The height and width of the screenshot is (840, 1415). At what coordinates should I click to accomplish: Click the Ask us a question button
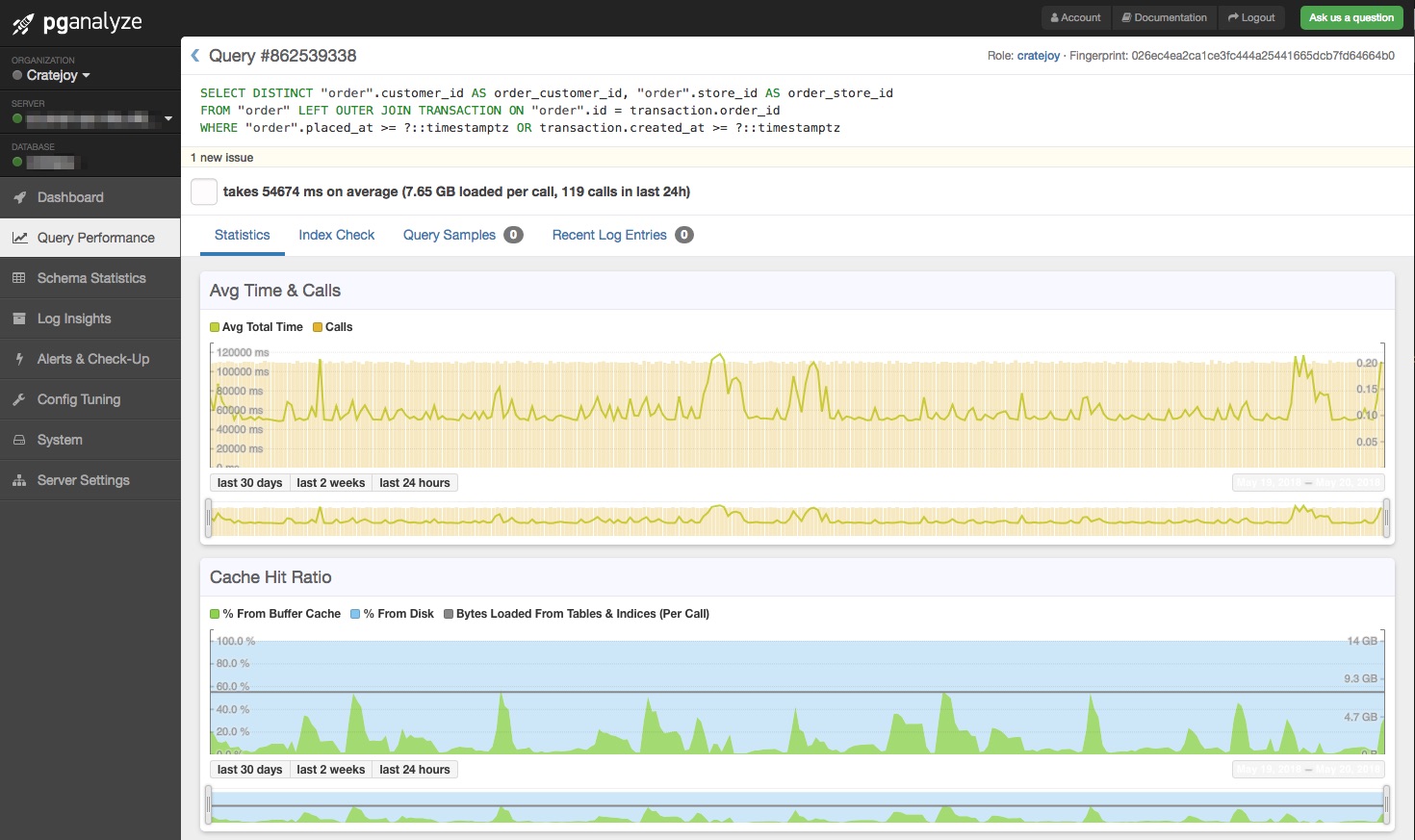tap(1351, 17)
